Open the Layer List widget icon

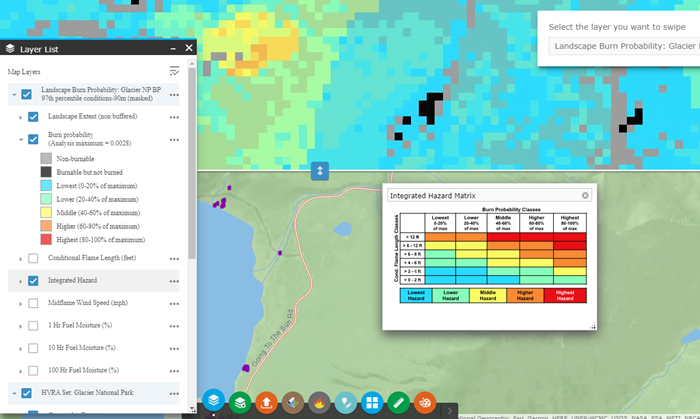tap(213, 400)
